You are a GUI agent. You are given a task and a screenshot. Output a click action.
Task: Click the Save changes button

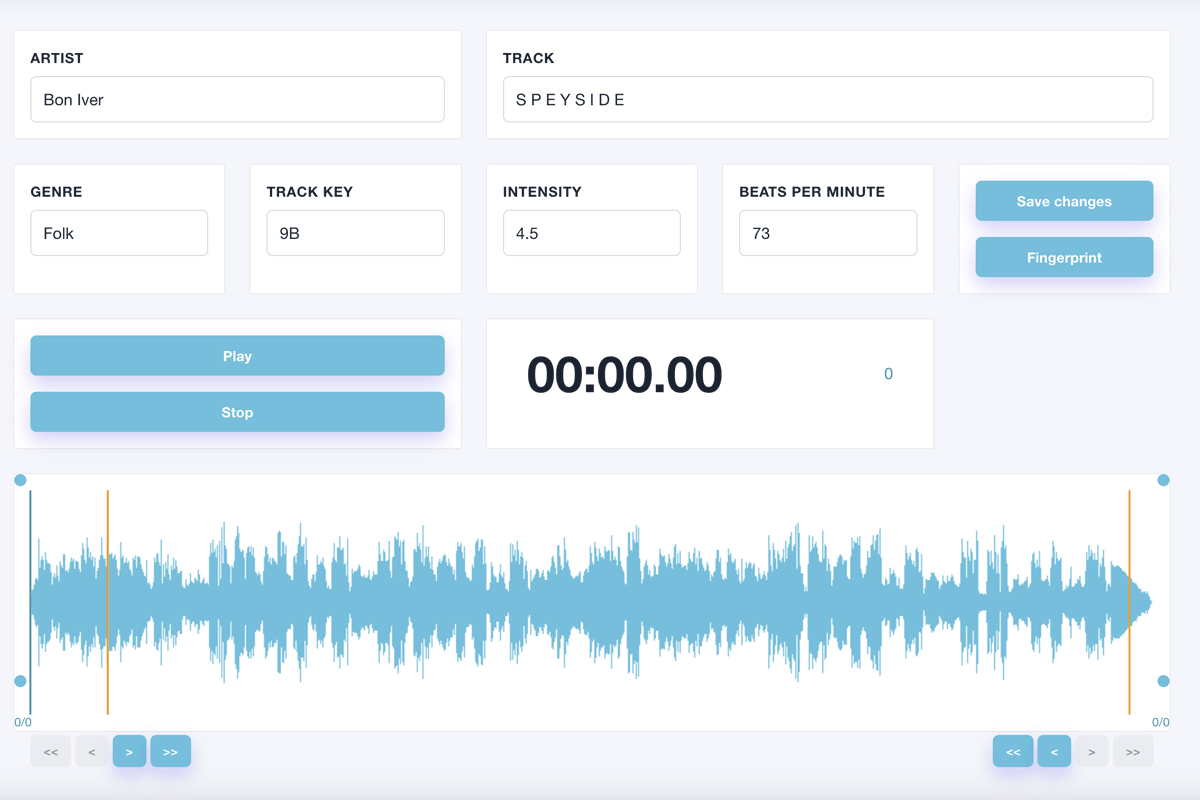tap(1064, 201)
